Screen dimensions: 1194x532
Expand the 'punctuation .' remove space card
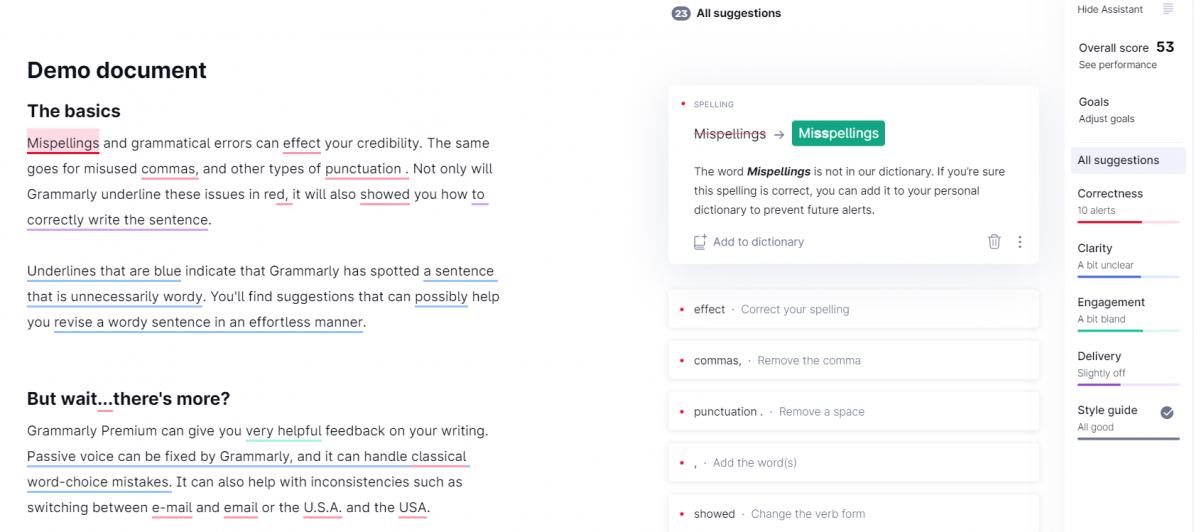point(853,412)
